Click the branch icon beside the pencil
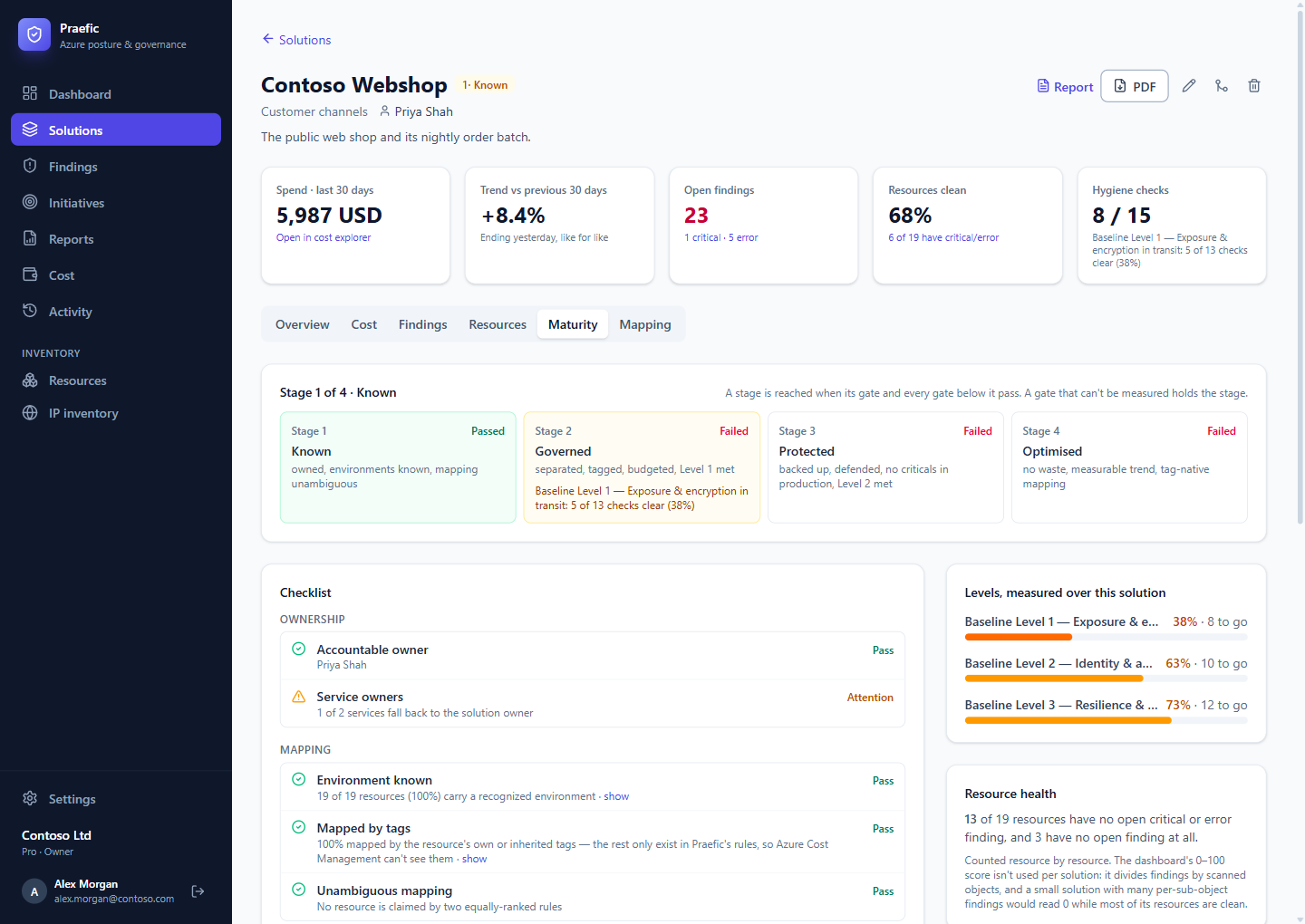1305x924 pixels. click(x=1222, y=86)
